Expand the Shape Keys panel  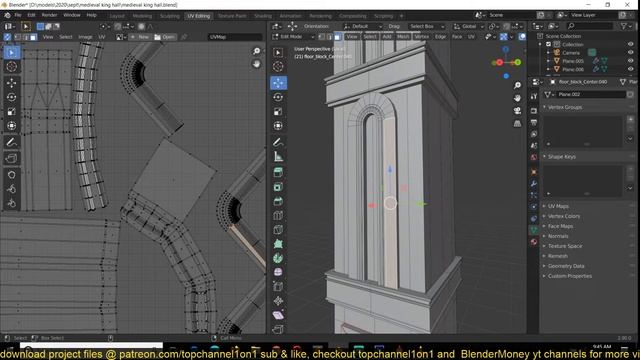(562, 157)
